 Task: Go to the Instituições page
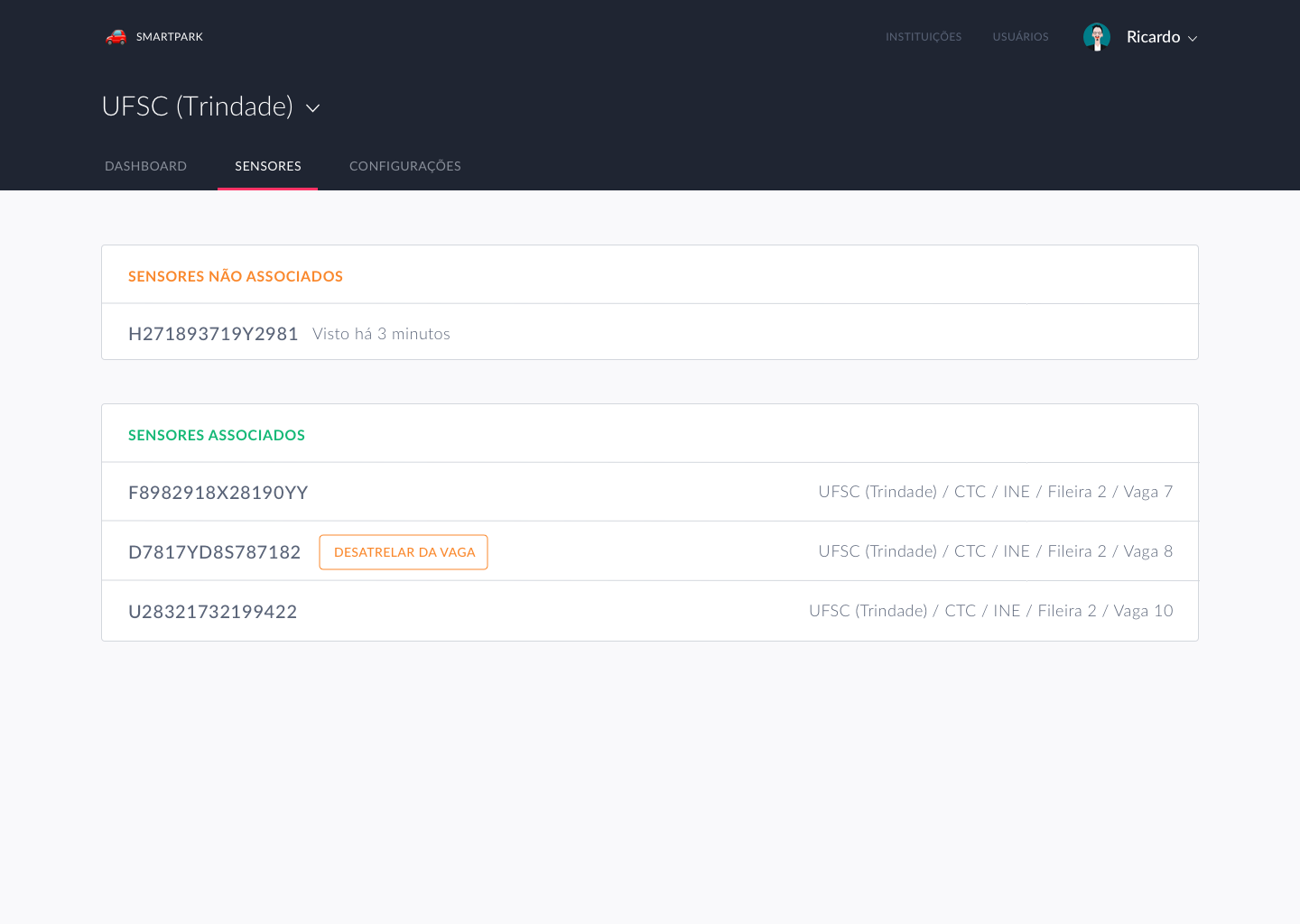tap(923, 37)
